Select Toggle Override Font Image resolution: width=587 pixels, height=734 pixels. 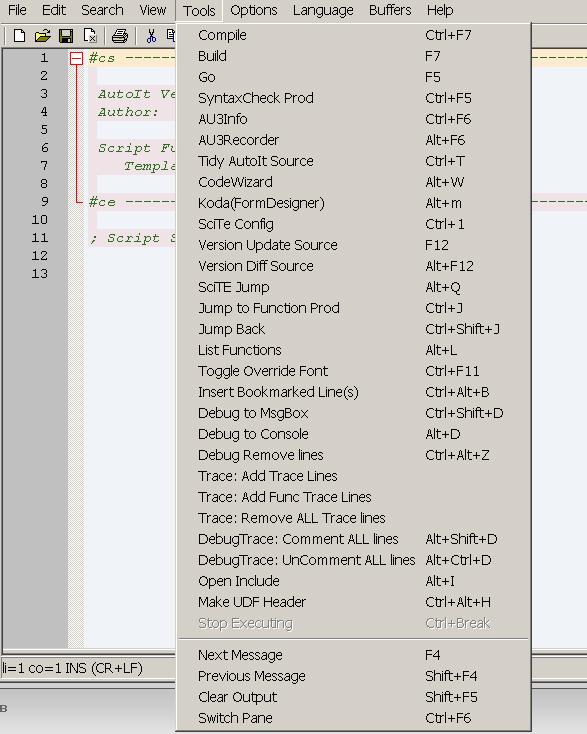tap(353, 371)
